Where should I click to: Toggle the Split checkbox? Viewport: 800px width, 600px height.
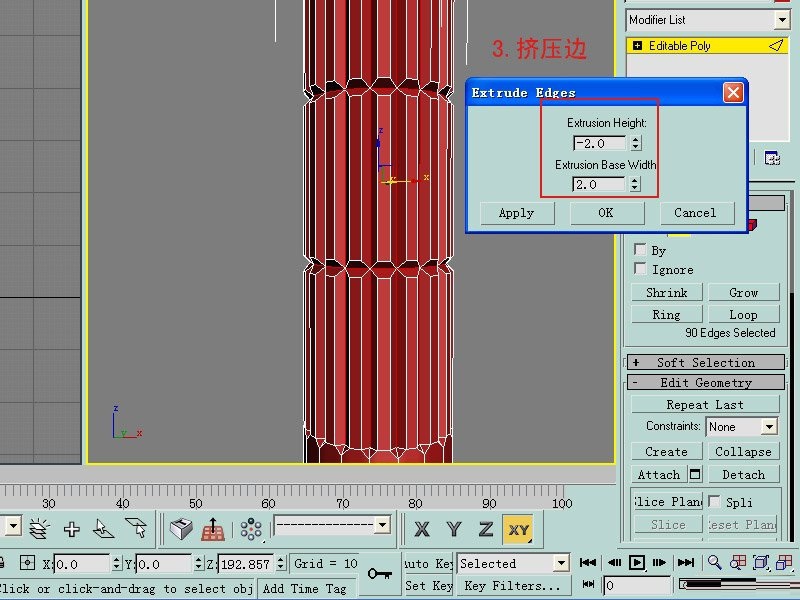[715, 502]
